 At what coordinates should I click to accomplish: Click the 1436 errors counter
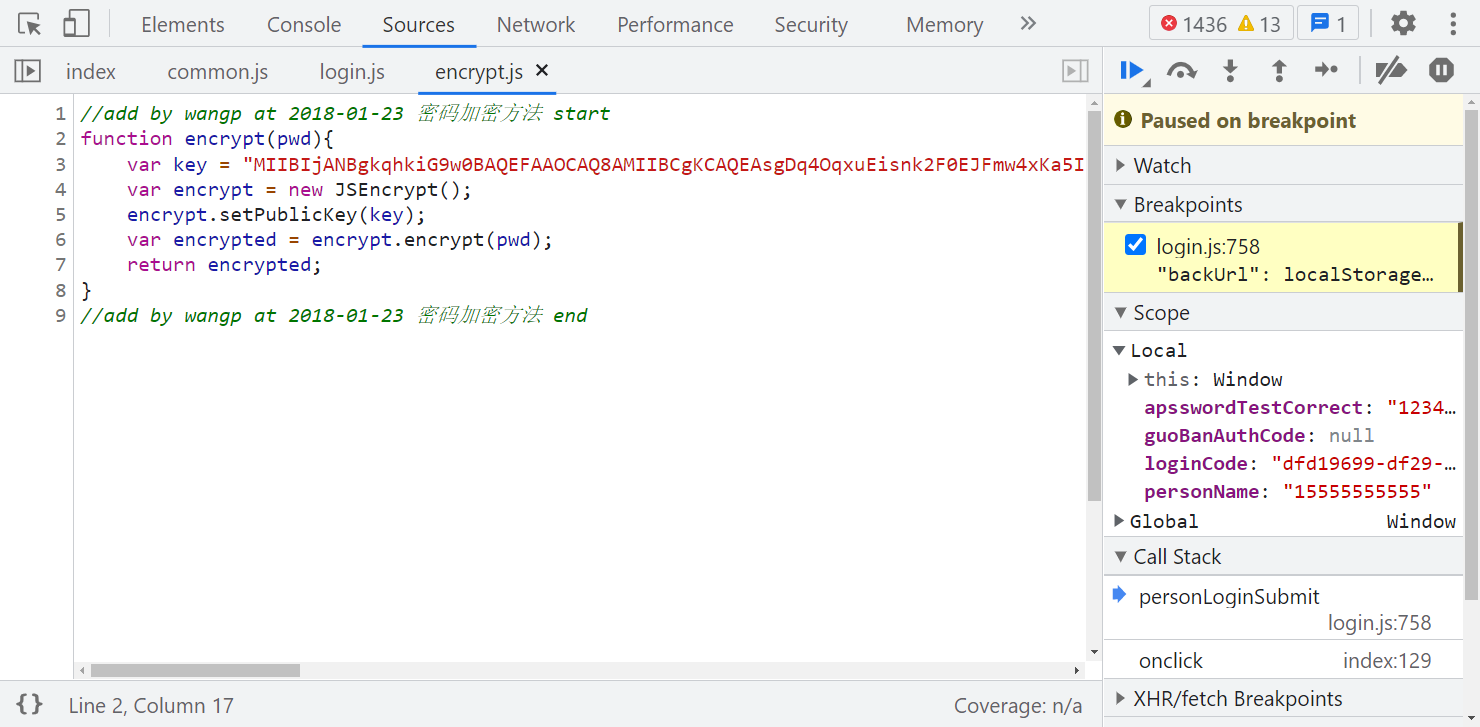(x=1193, y=24)
